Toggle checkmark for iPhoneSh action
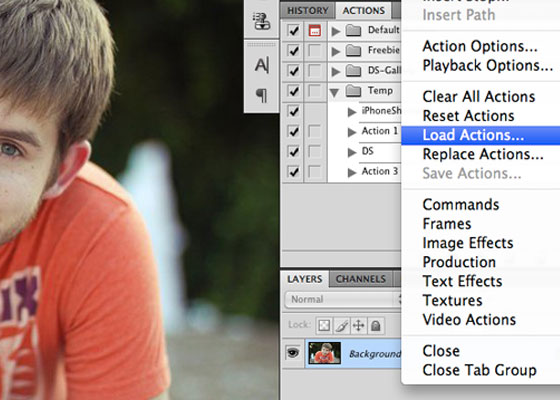This screenshot has height=400, width=560. (293, 111)
